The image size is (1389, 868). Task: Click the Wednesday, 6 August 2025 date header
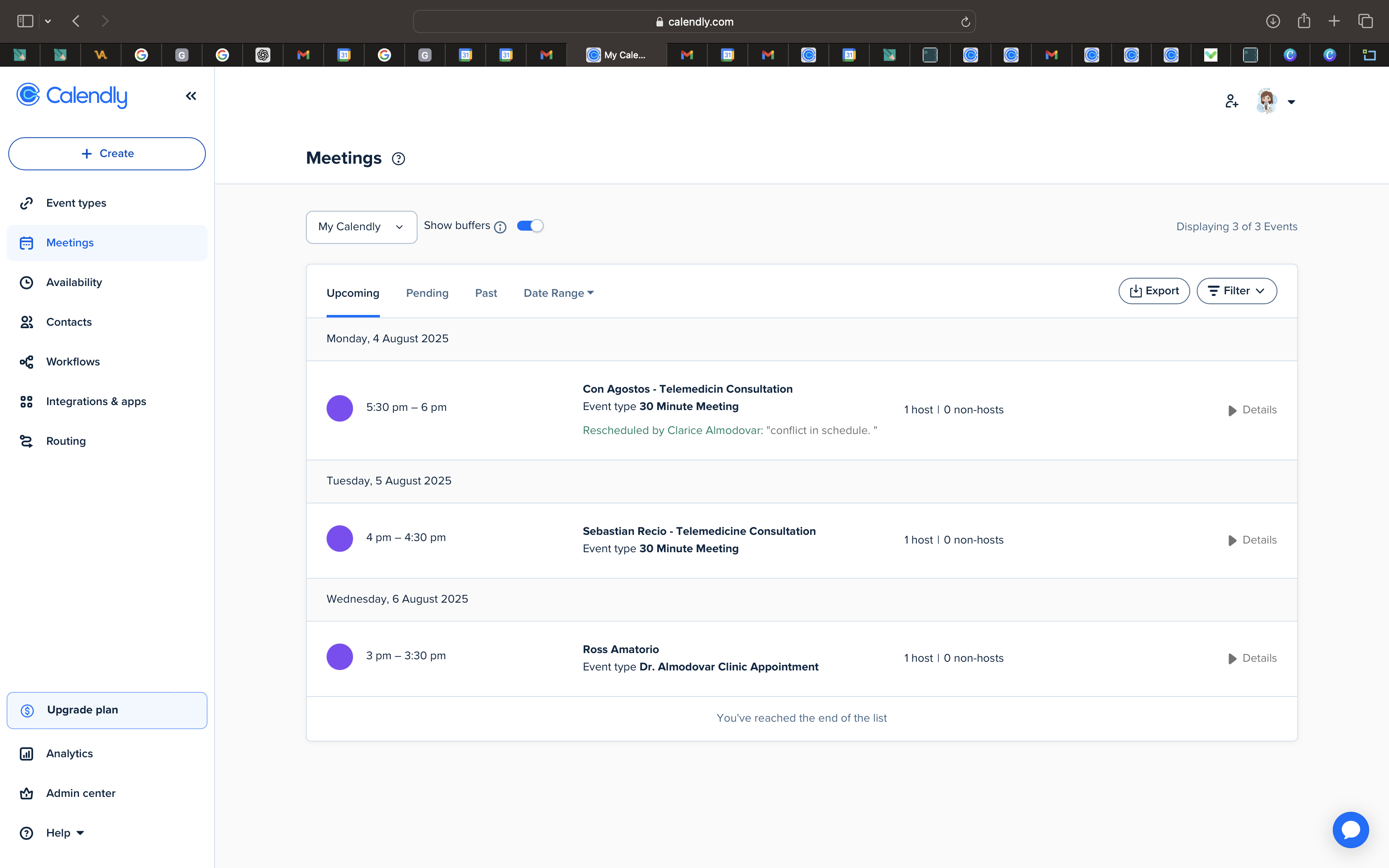coord(397,599)
